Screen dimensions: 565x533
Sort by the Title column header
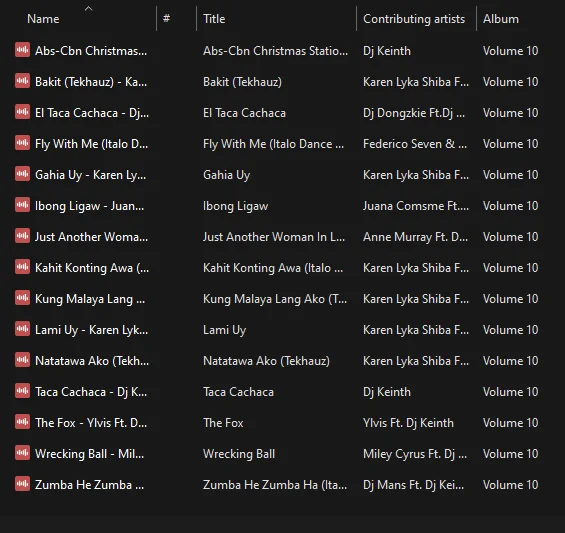(x=214, y=19)
